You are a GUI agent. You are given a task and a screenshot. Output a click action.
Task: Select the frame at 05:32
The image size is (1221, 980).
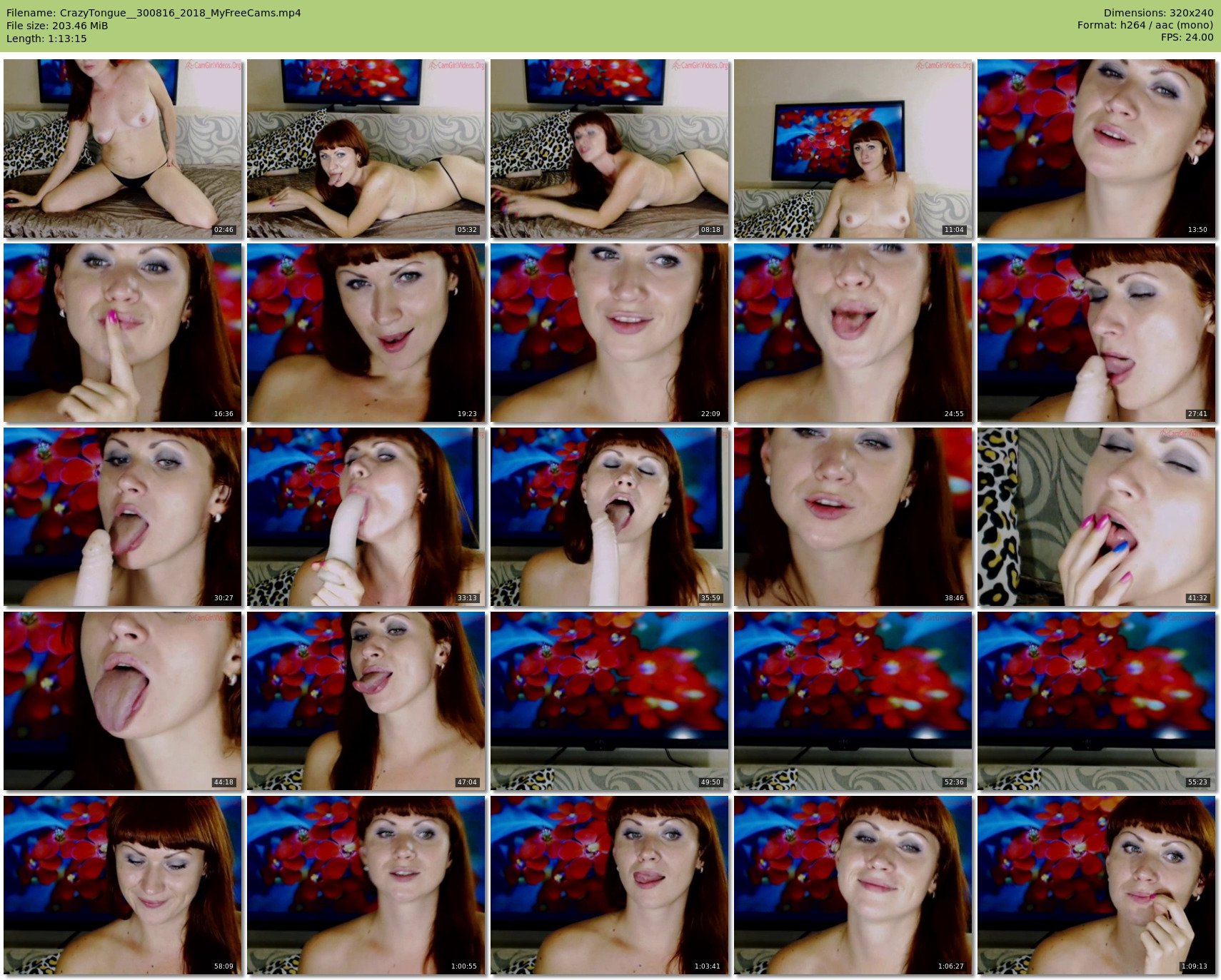point(366,148)
